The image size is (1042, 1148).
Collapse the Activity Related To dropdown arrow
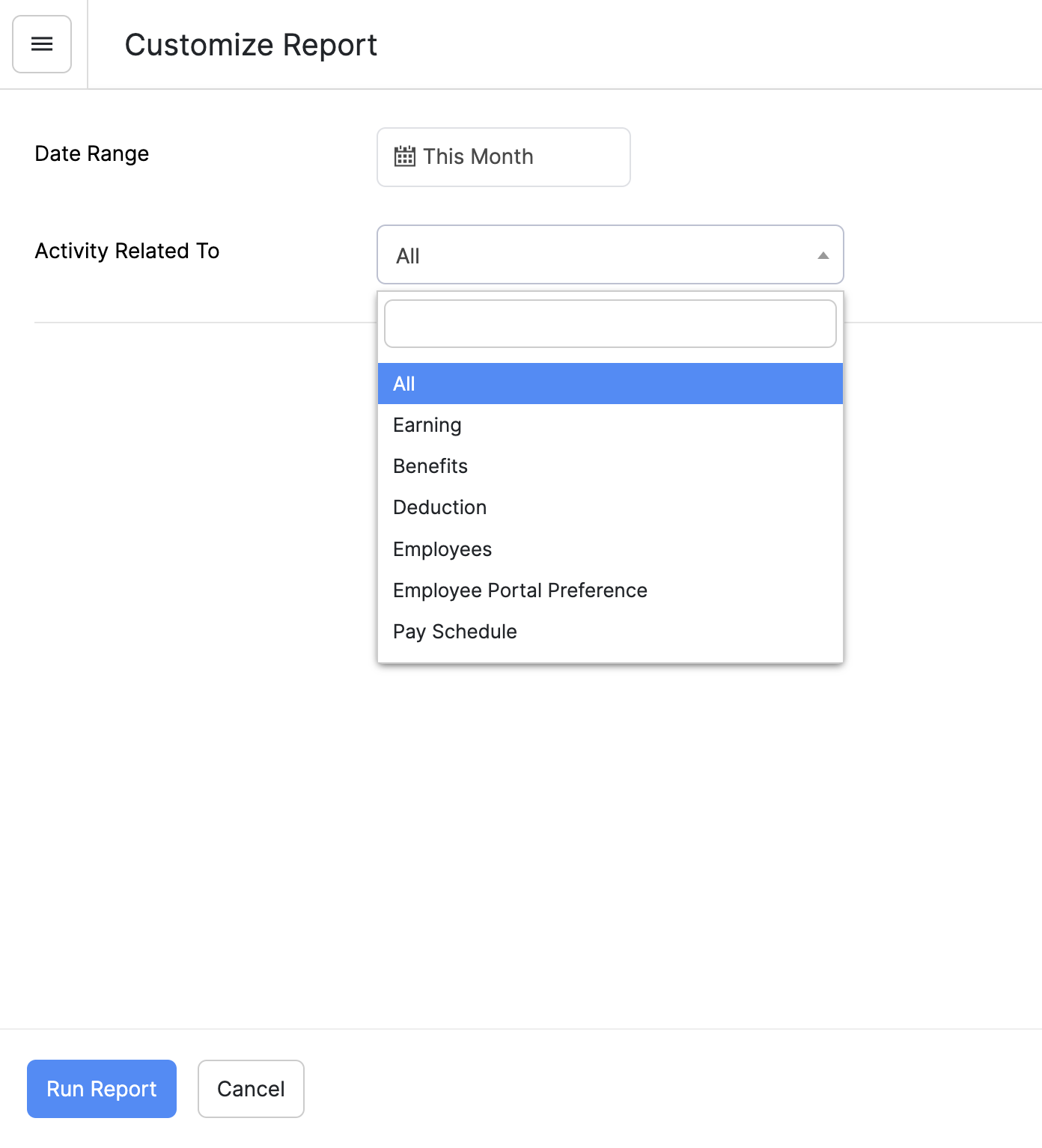point(823,255)
